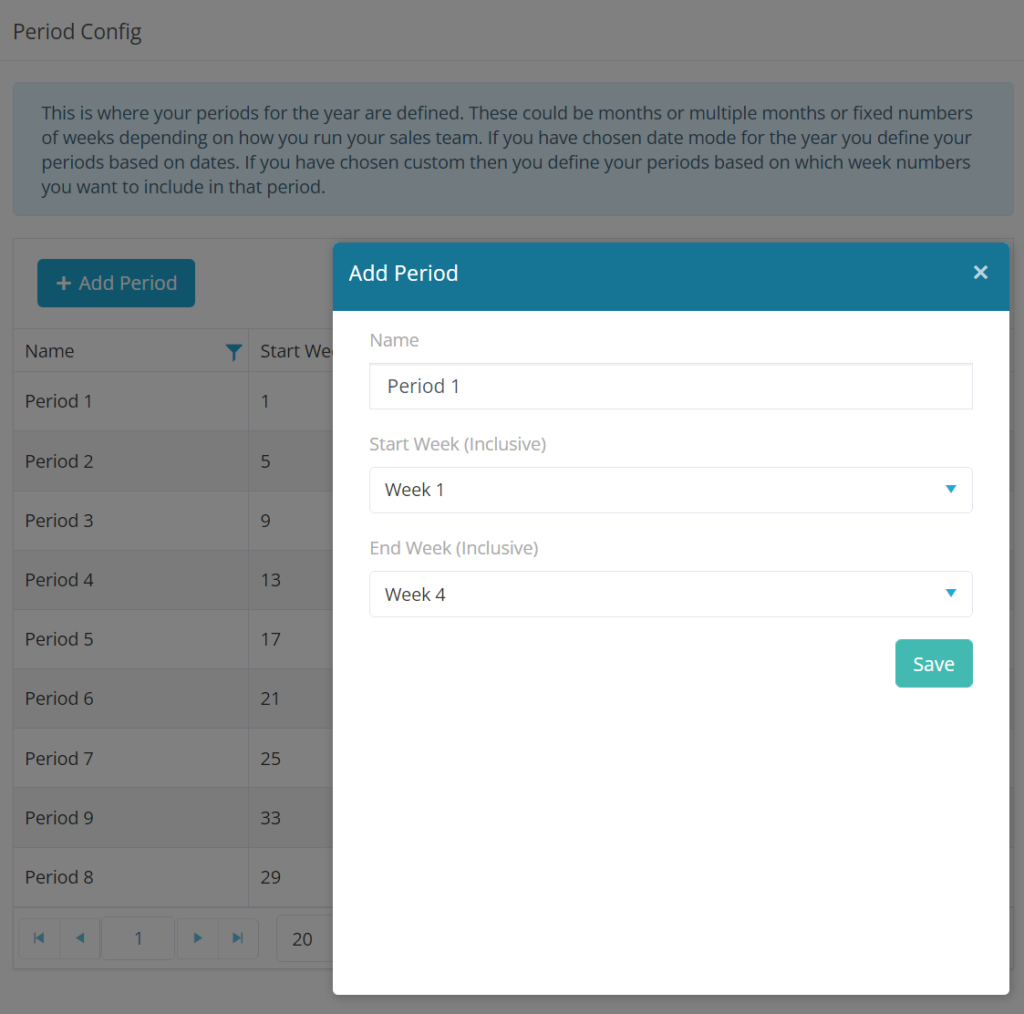Click the Save button
The image size is (1024, 1014).
(x=933, y=663)
